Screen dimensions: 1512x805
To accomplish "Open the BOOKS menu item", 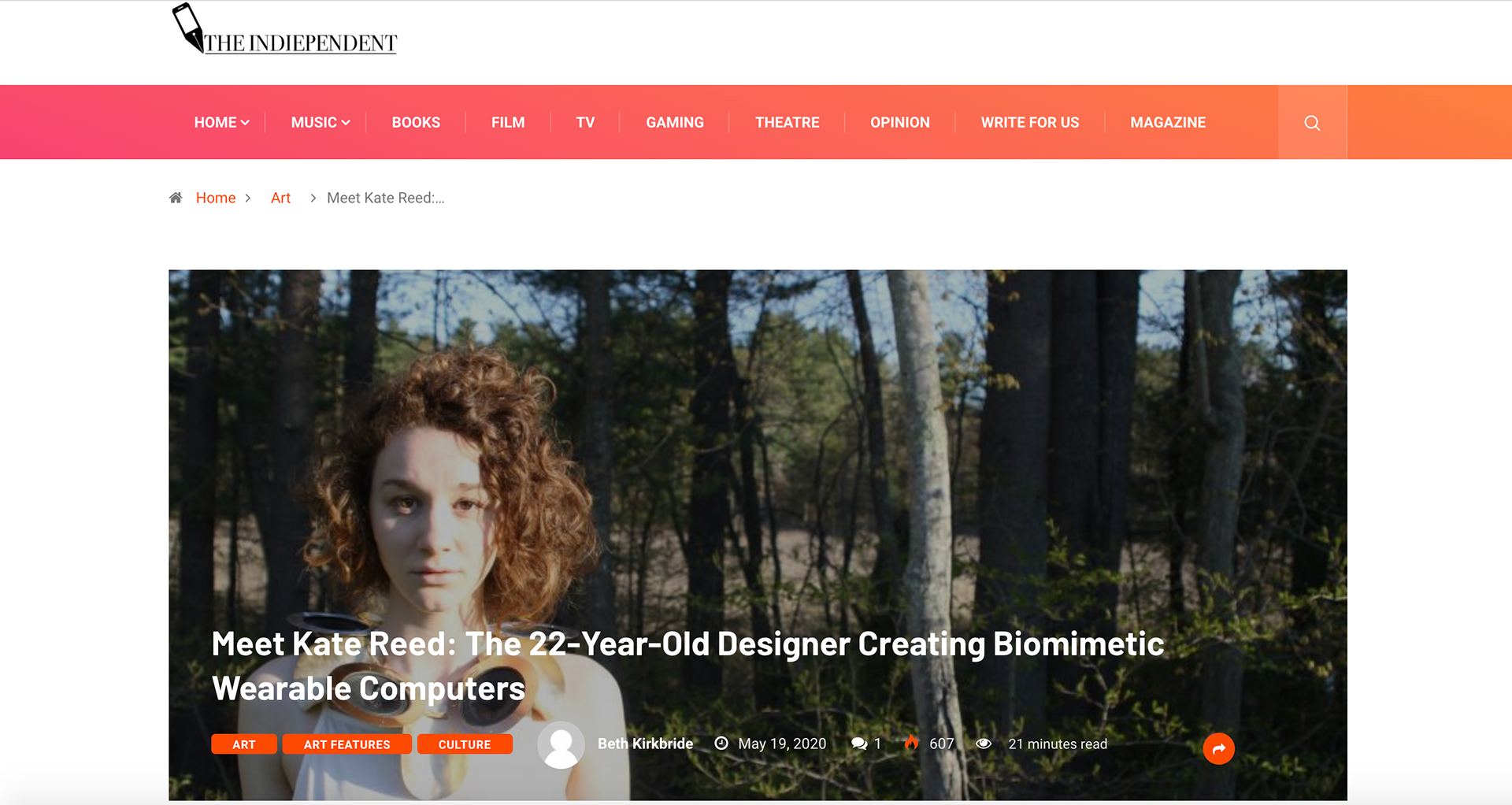I will pos(416,122).
